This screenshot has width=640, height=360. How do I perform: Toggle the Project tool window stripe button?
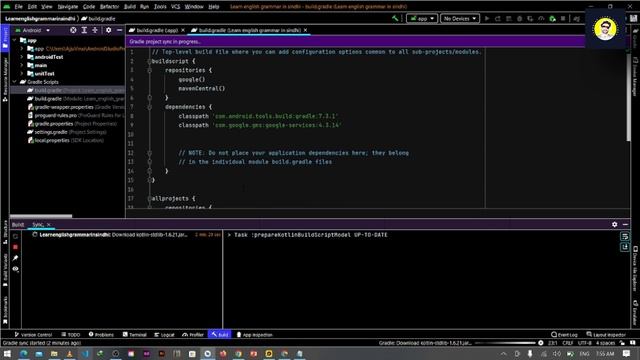[5, 38]
